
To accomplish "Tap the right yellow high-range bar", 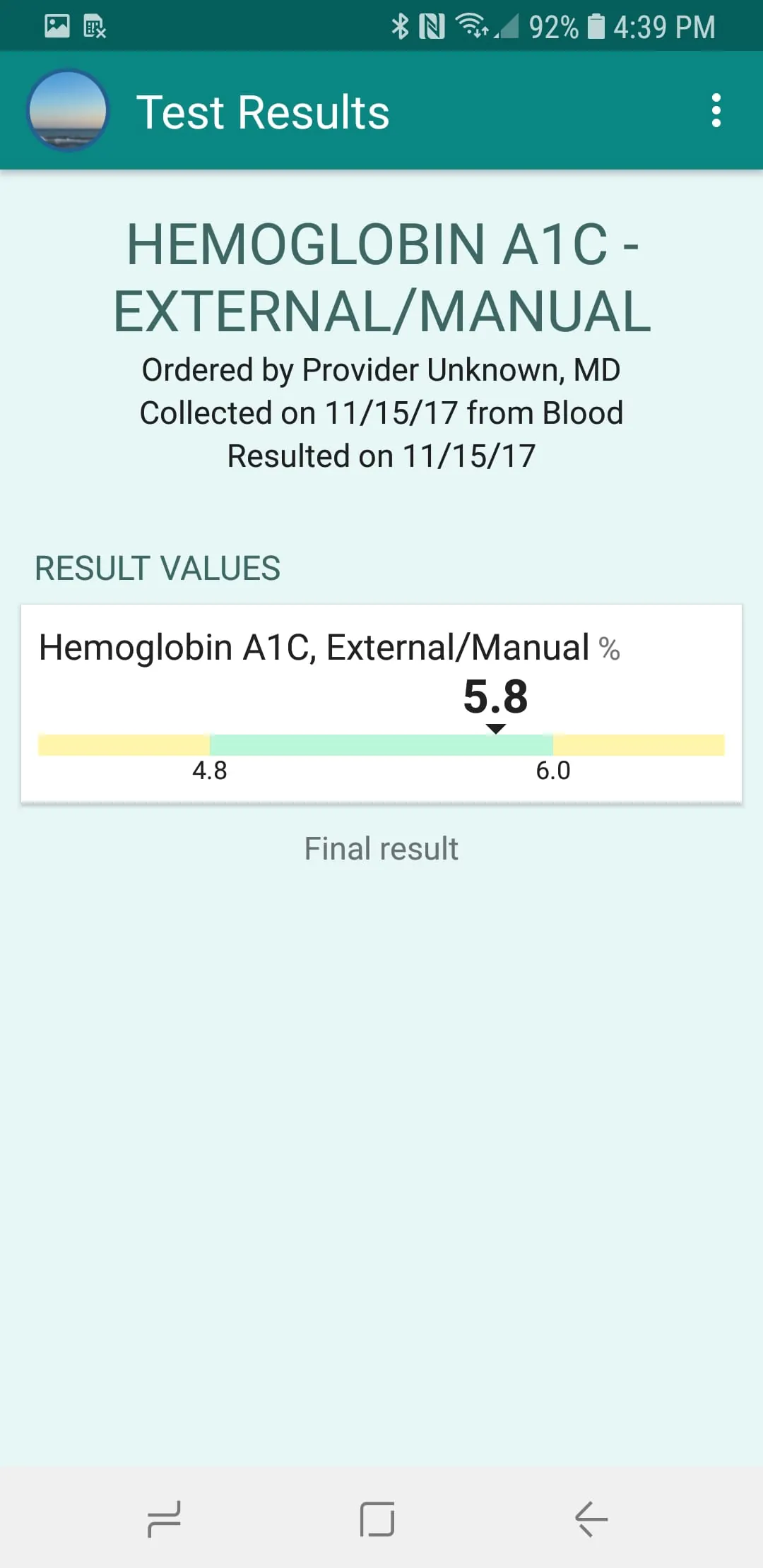I will (x=639, y=745).
